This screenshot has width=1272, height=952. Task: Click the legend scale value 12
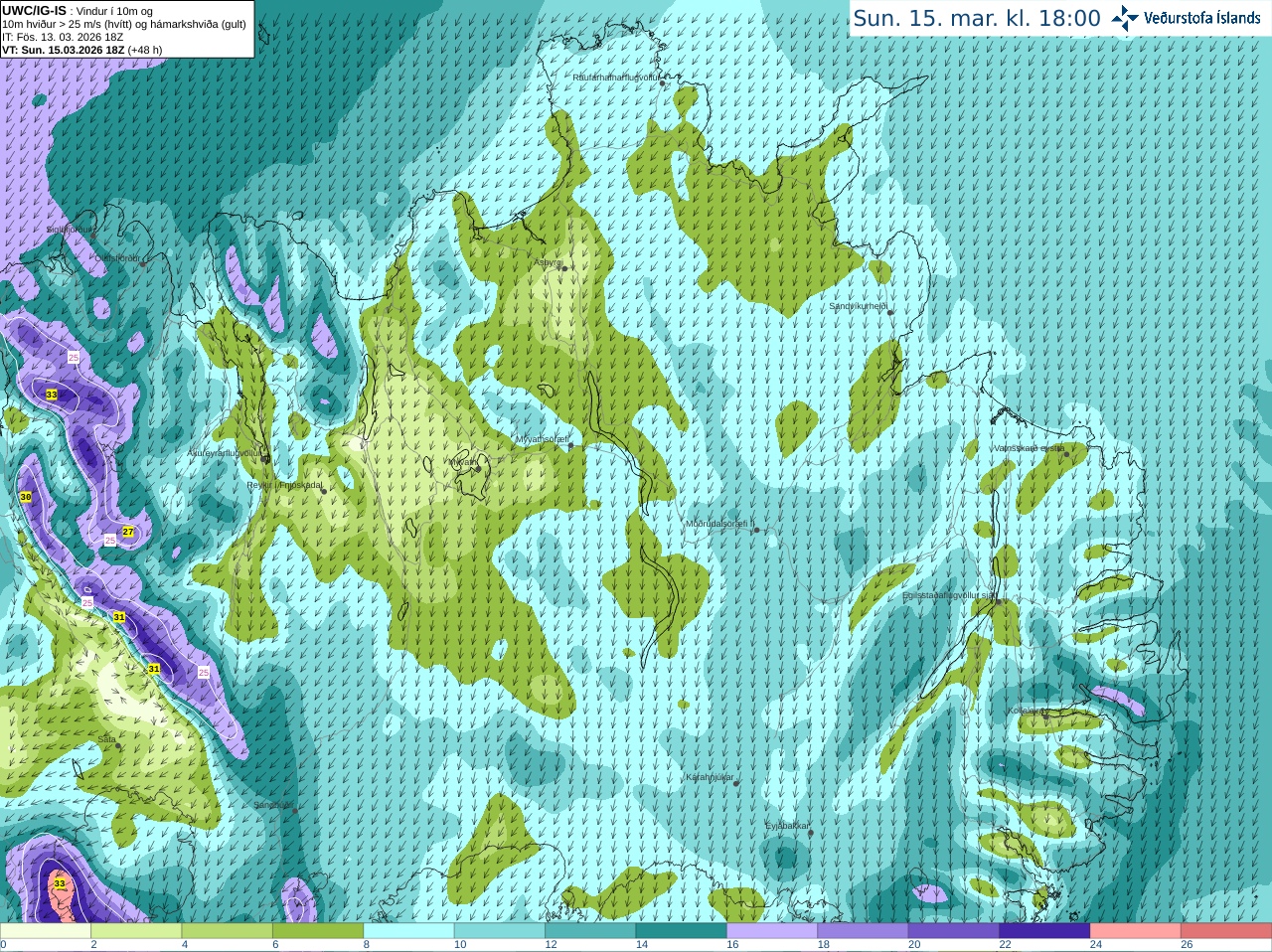pos(551,945)
